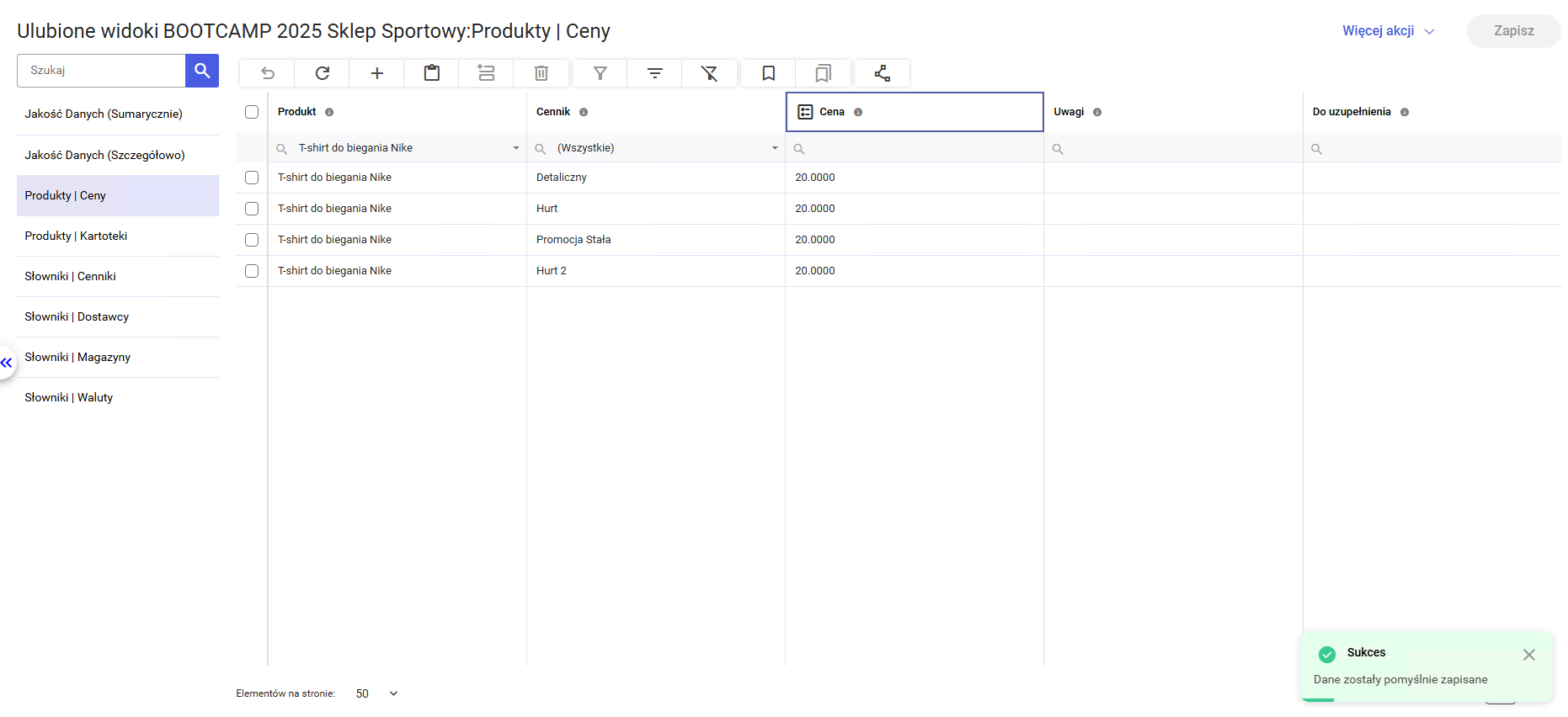The width and height of the screenshot is (1568, 717).
Task: Add a new row with the plus icon
Action: [x=376, y=73]
